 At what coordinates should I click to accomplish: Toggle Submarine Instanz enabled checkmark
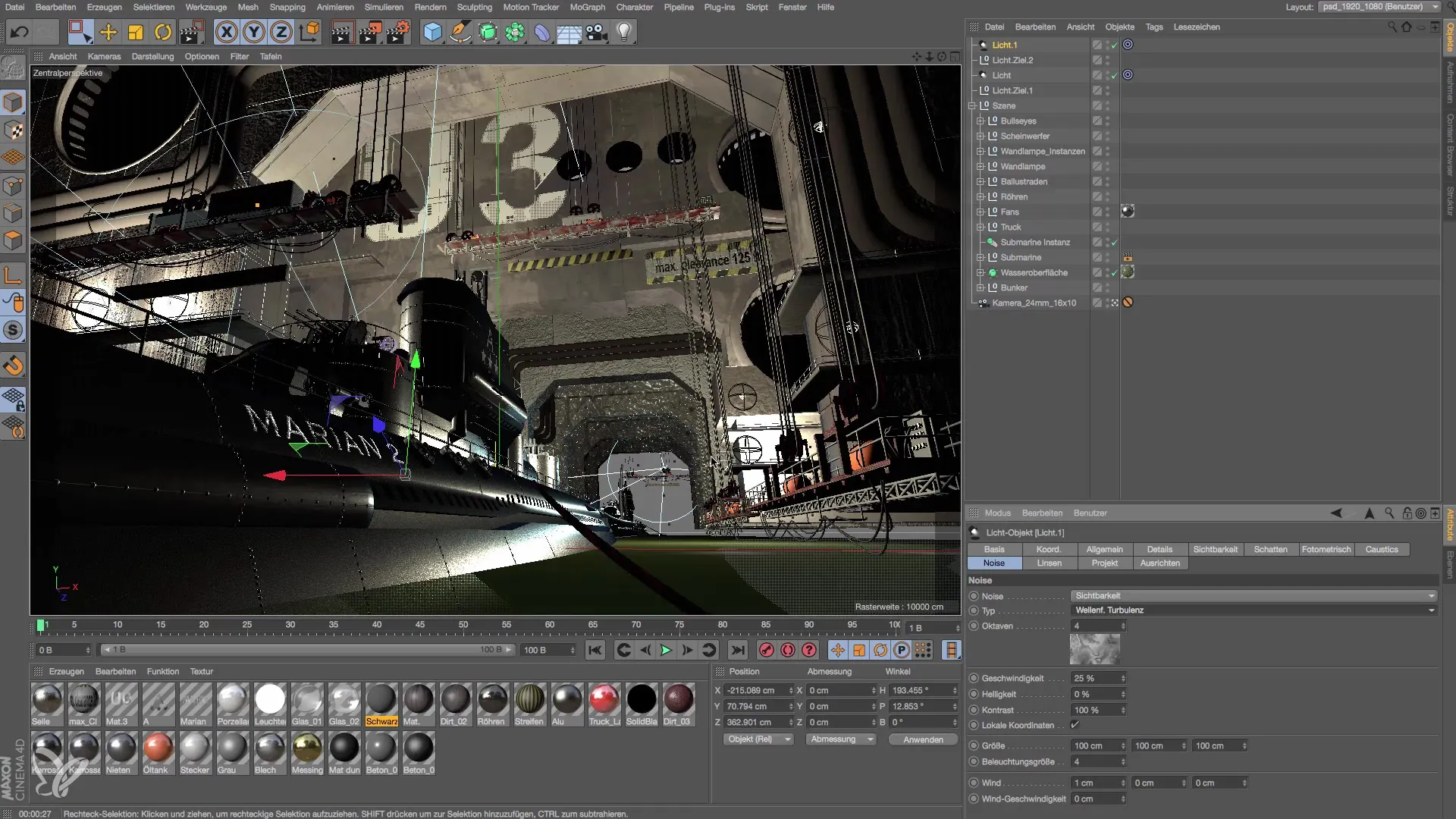tap(1114, 242)
